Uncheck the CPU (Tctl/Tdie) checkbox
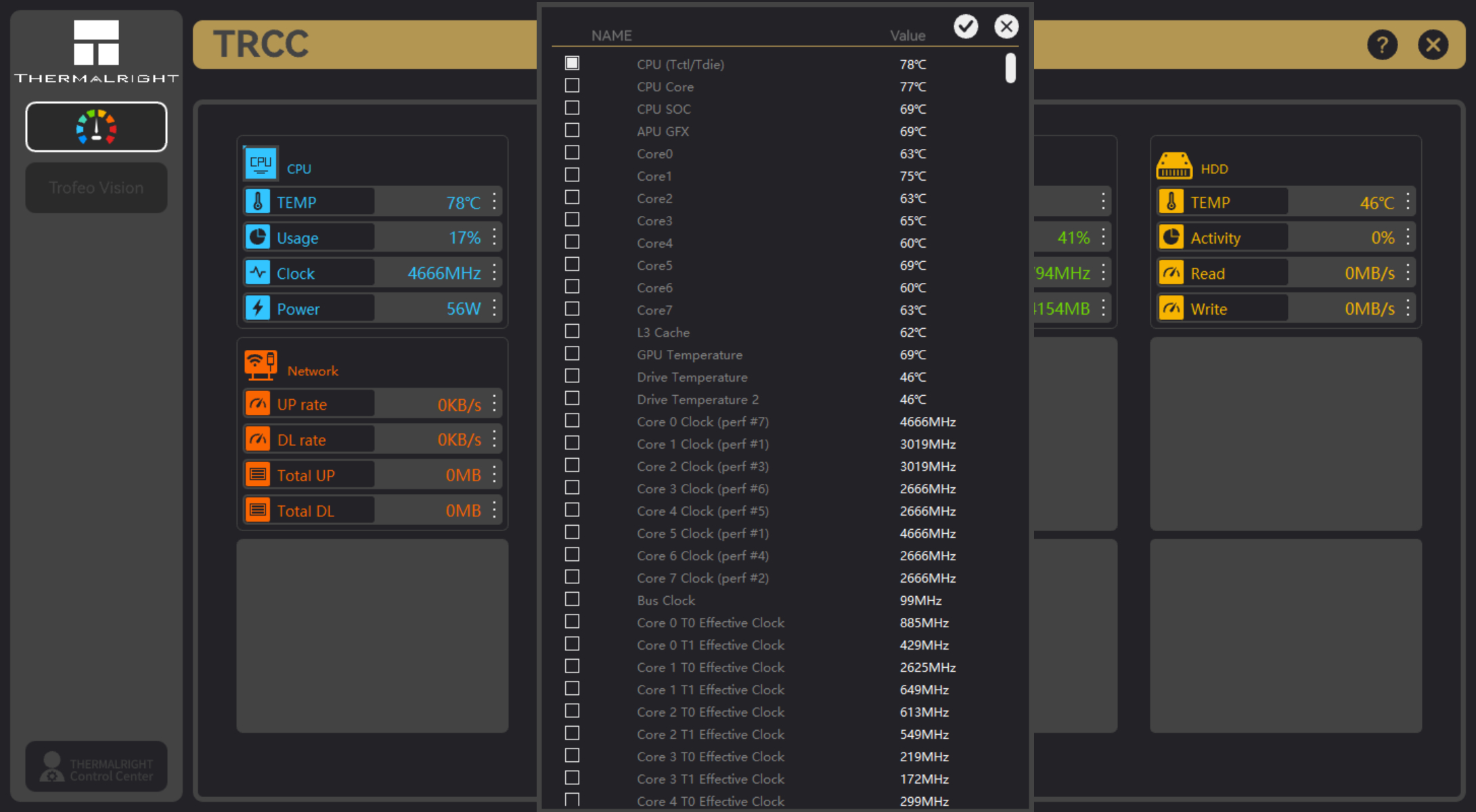The width and height of the screenshot is (1476, 812). (x=573, y=63)
